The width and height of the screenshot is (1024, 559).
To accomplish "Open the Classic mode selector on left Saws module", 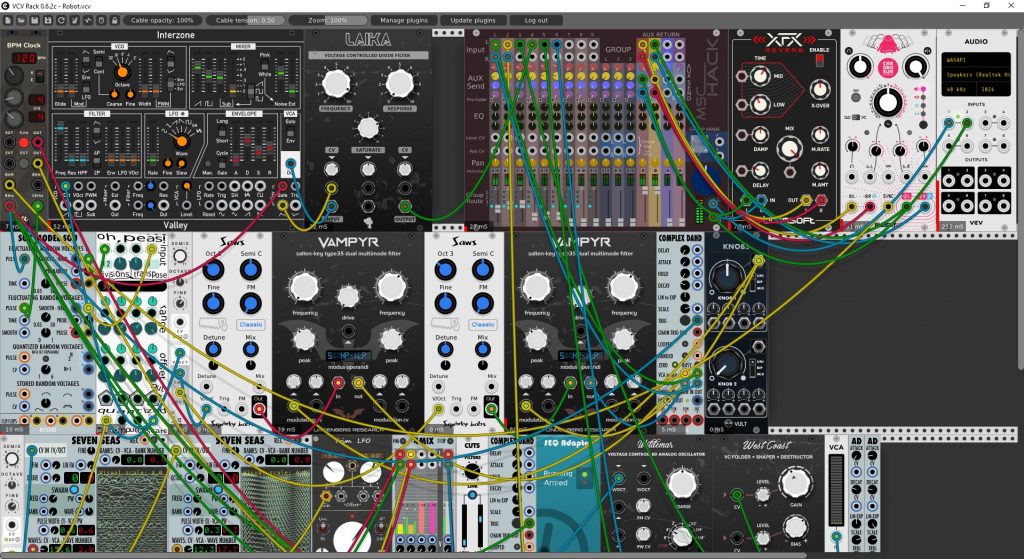I will tap(249, 325).
